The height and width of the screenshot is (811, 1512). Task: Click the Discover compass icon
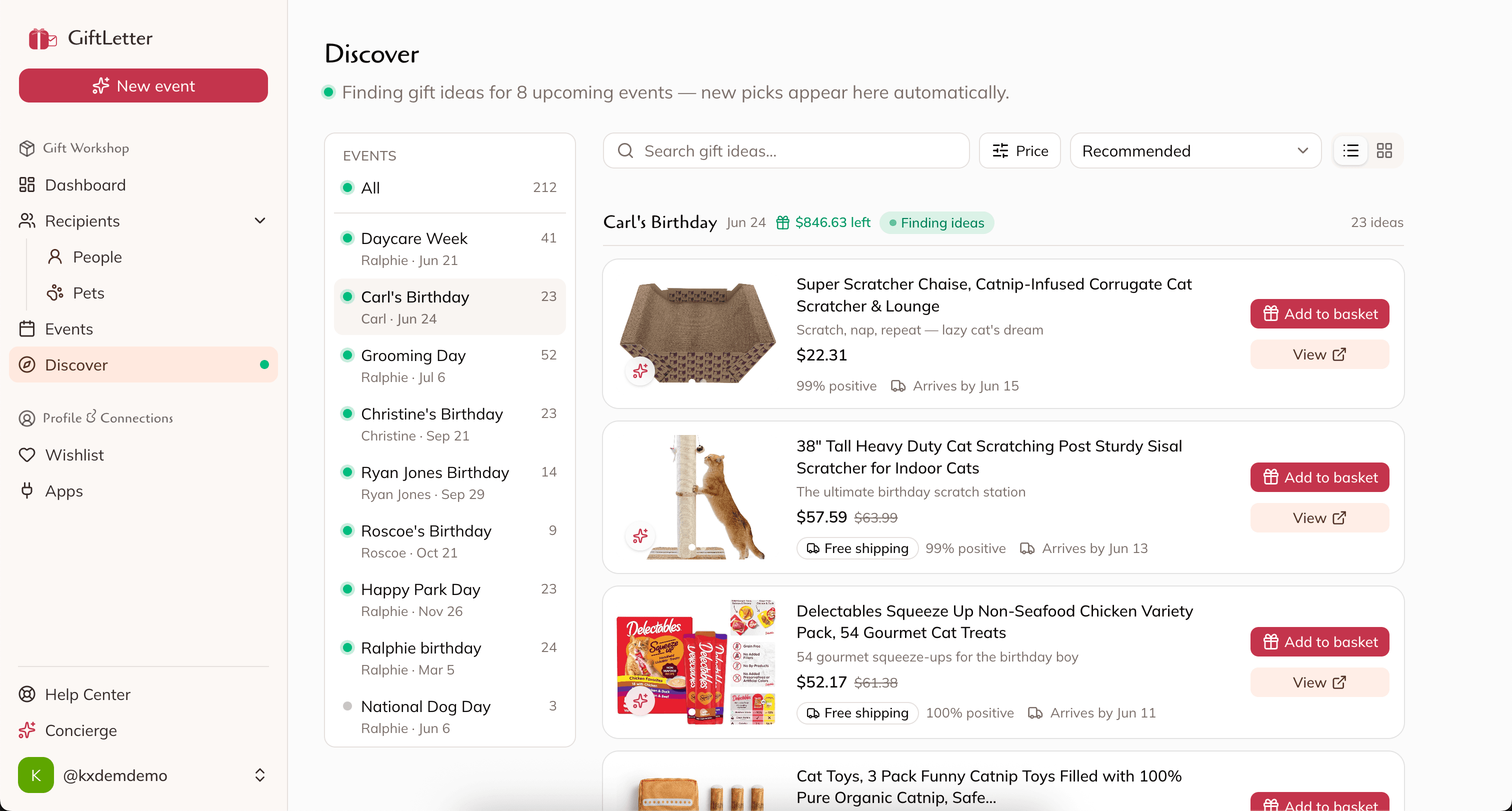(27, 365)
